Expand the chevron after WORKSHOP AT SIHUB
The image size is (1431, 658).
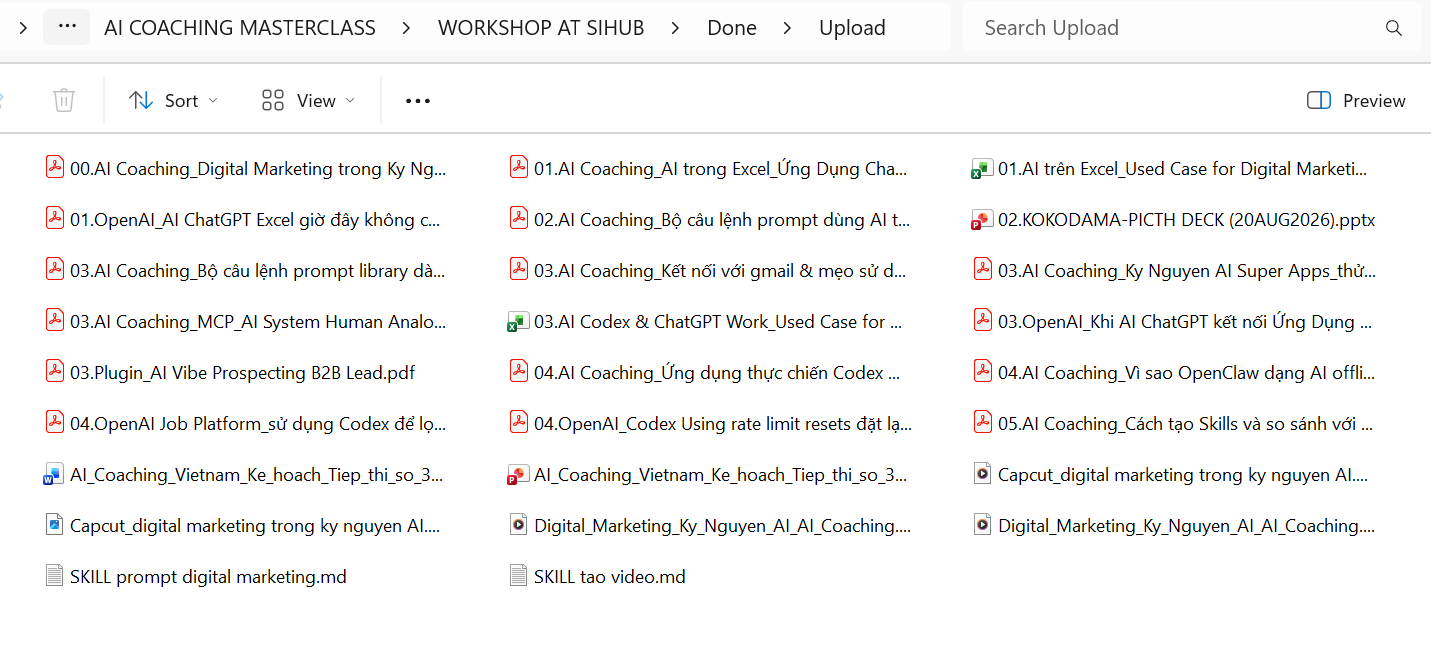click(x=676, y=28)
